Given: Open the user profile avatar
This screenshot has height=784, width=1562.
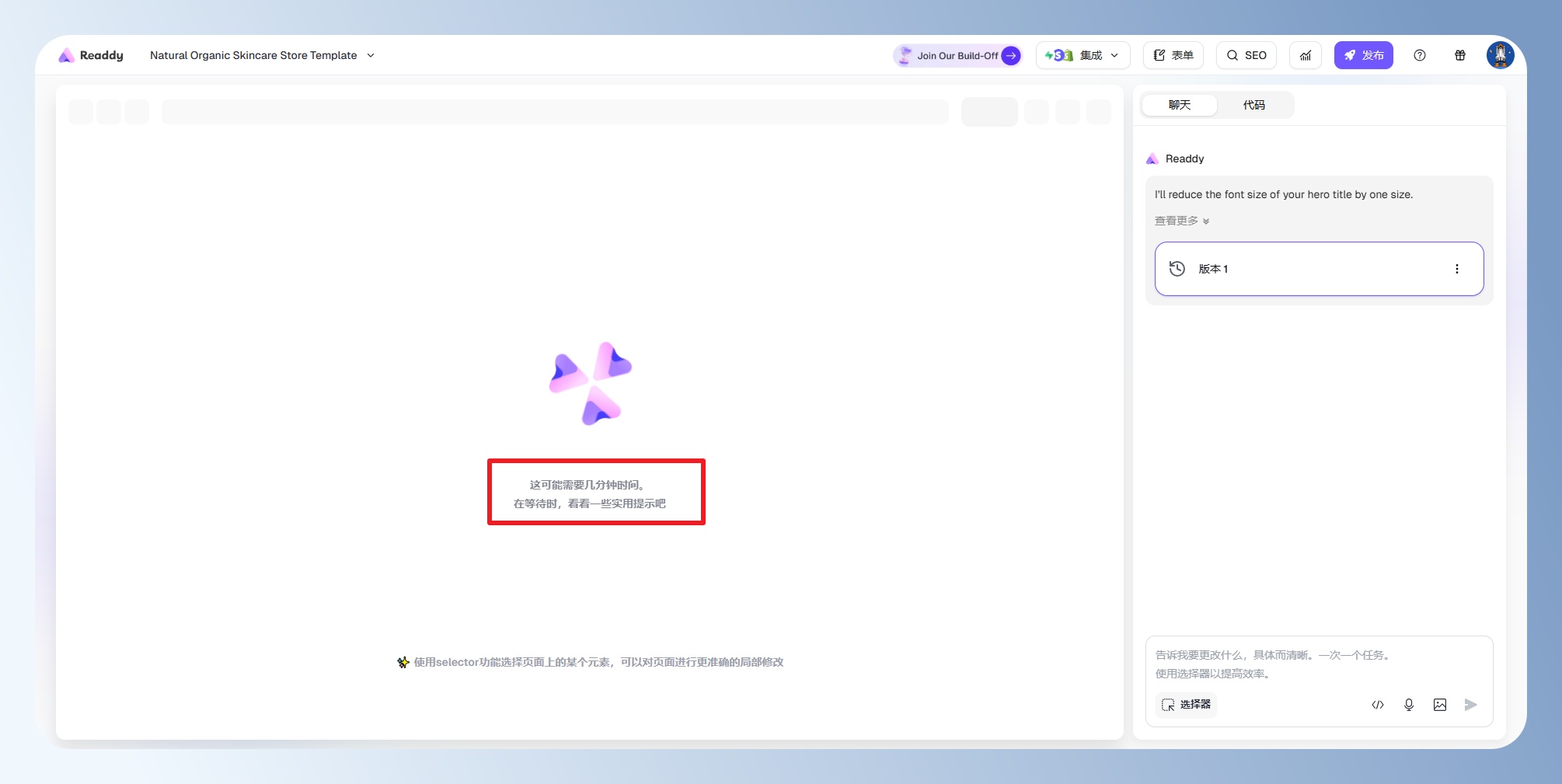Looking at the screenshot, I should point(1499,55).
